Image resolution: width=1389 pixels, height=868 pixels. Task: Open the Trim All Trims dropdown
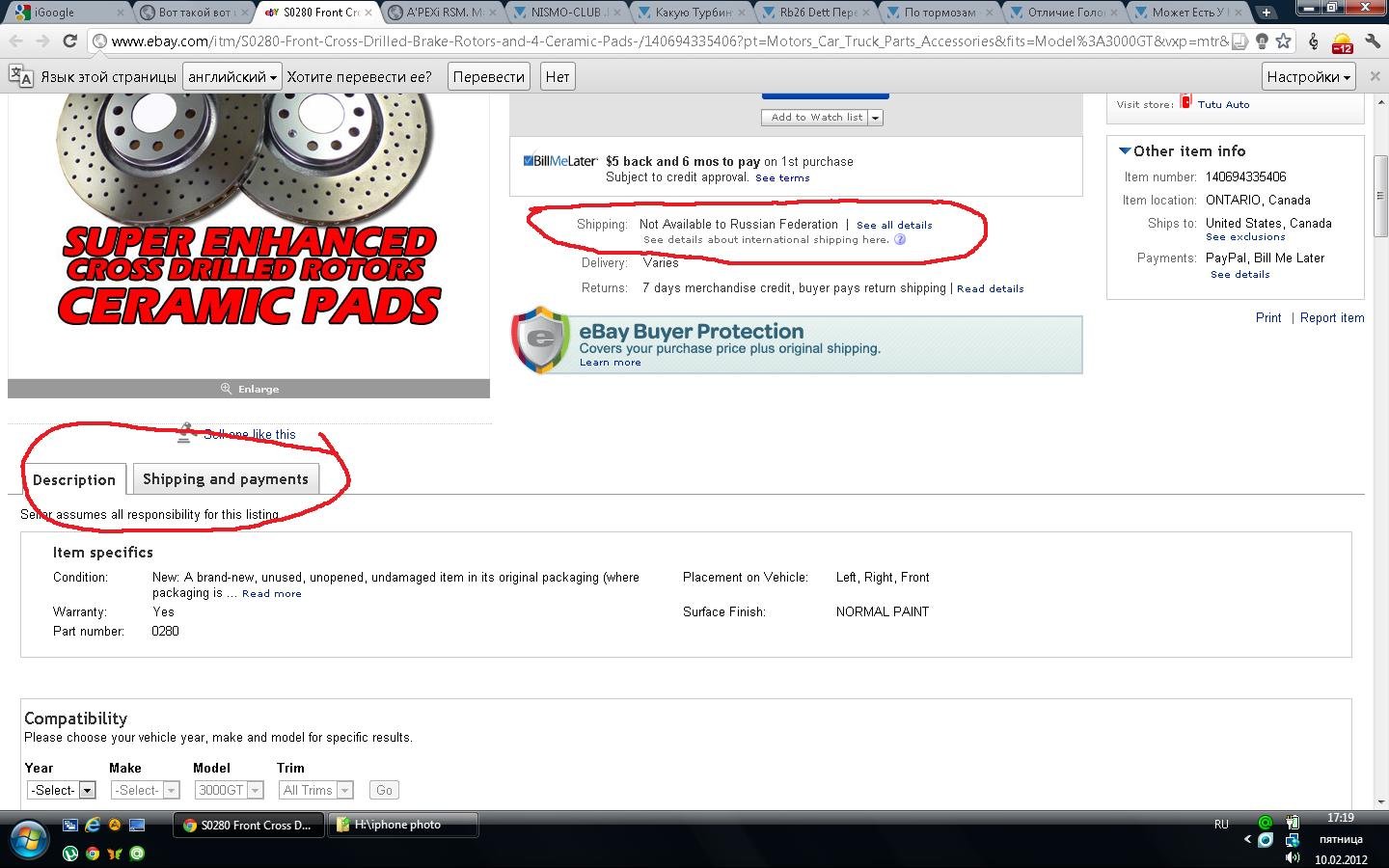click(x=315, y=790)
